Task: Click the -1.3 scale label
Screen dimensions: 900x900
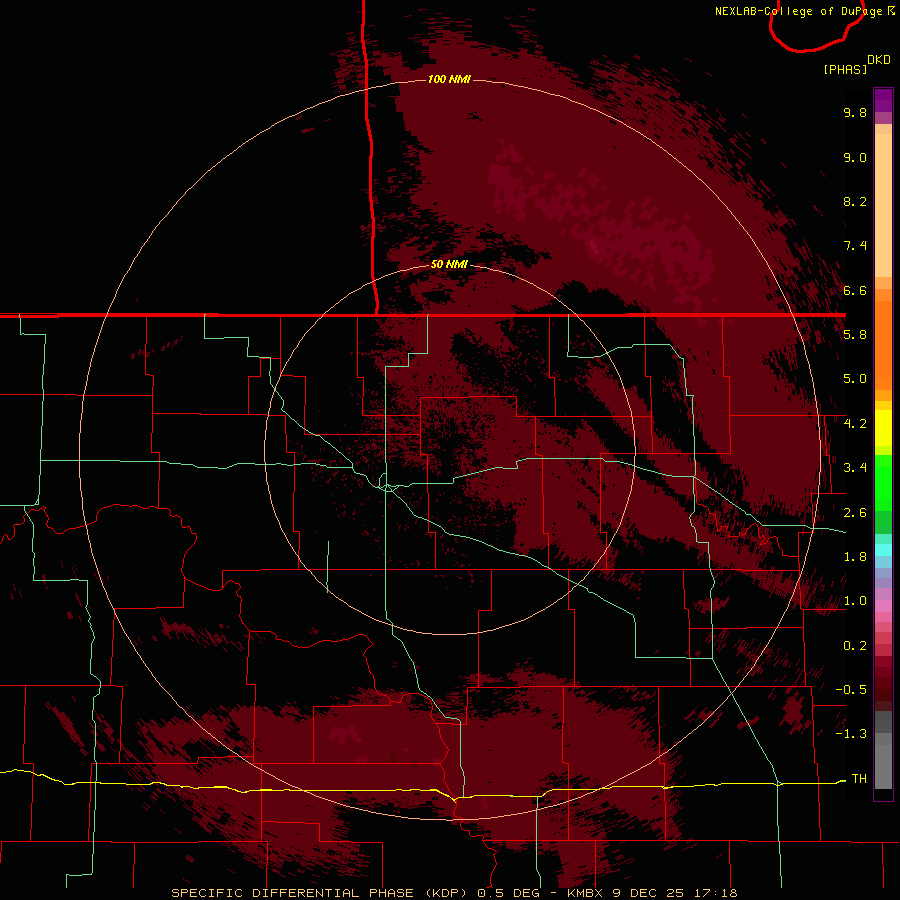Action: [x=851, y=734]
